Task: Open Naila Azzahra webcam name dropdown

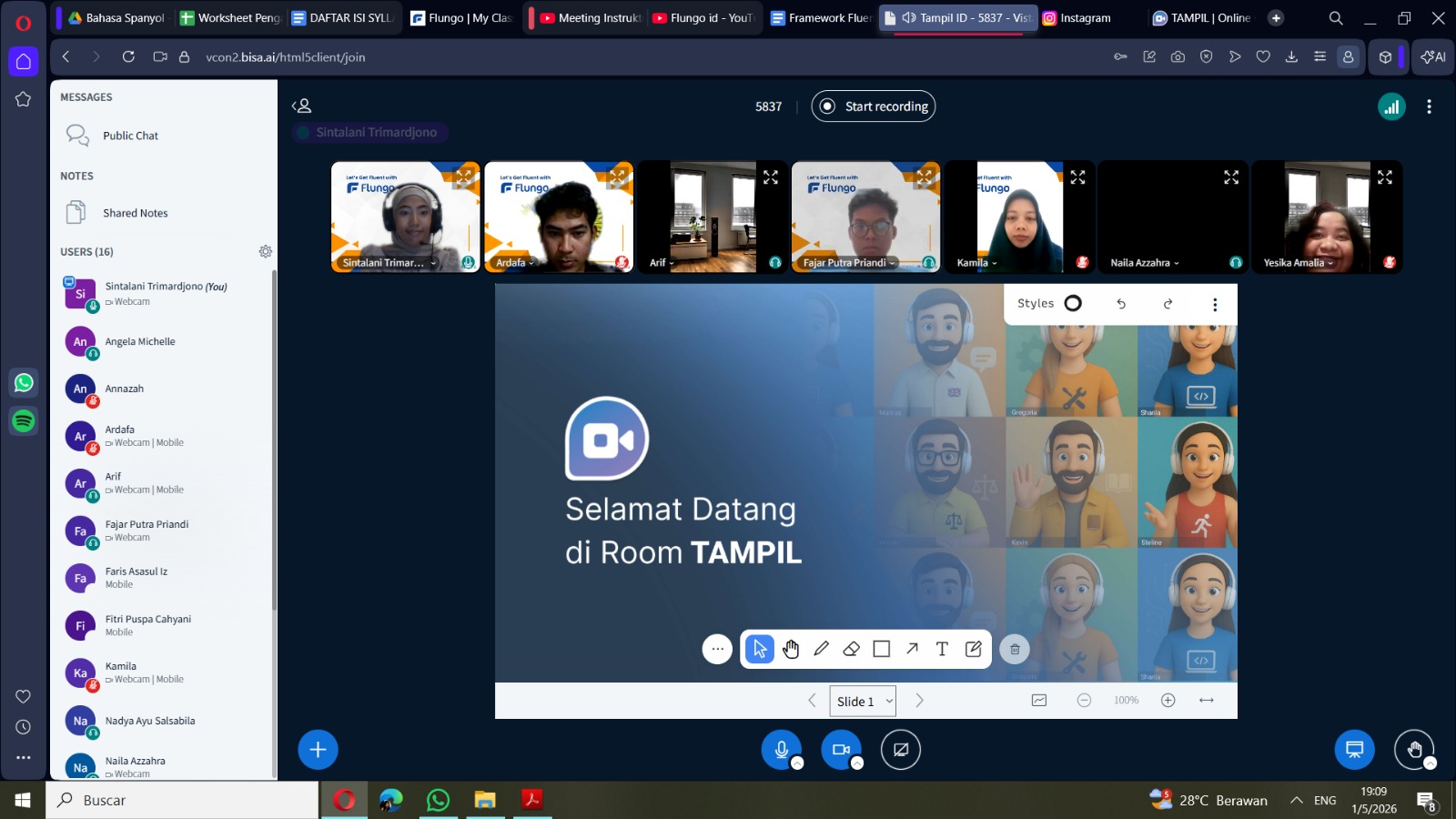Action: (x=1145, y=263)
